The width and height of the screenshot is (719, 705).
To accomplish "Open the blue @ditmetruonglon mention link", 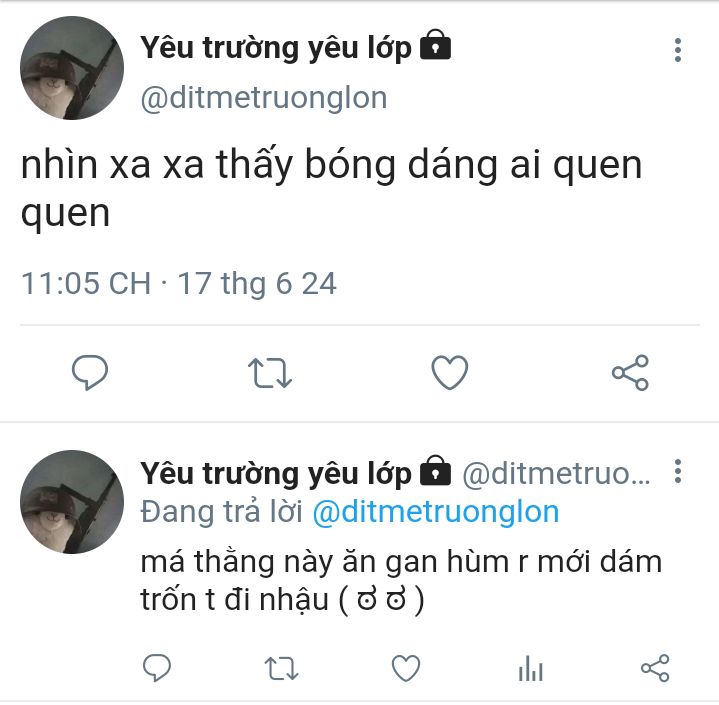I will click(436, 512).
